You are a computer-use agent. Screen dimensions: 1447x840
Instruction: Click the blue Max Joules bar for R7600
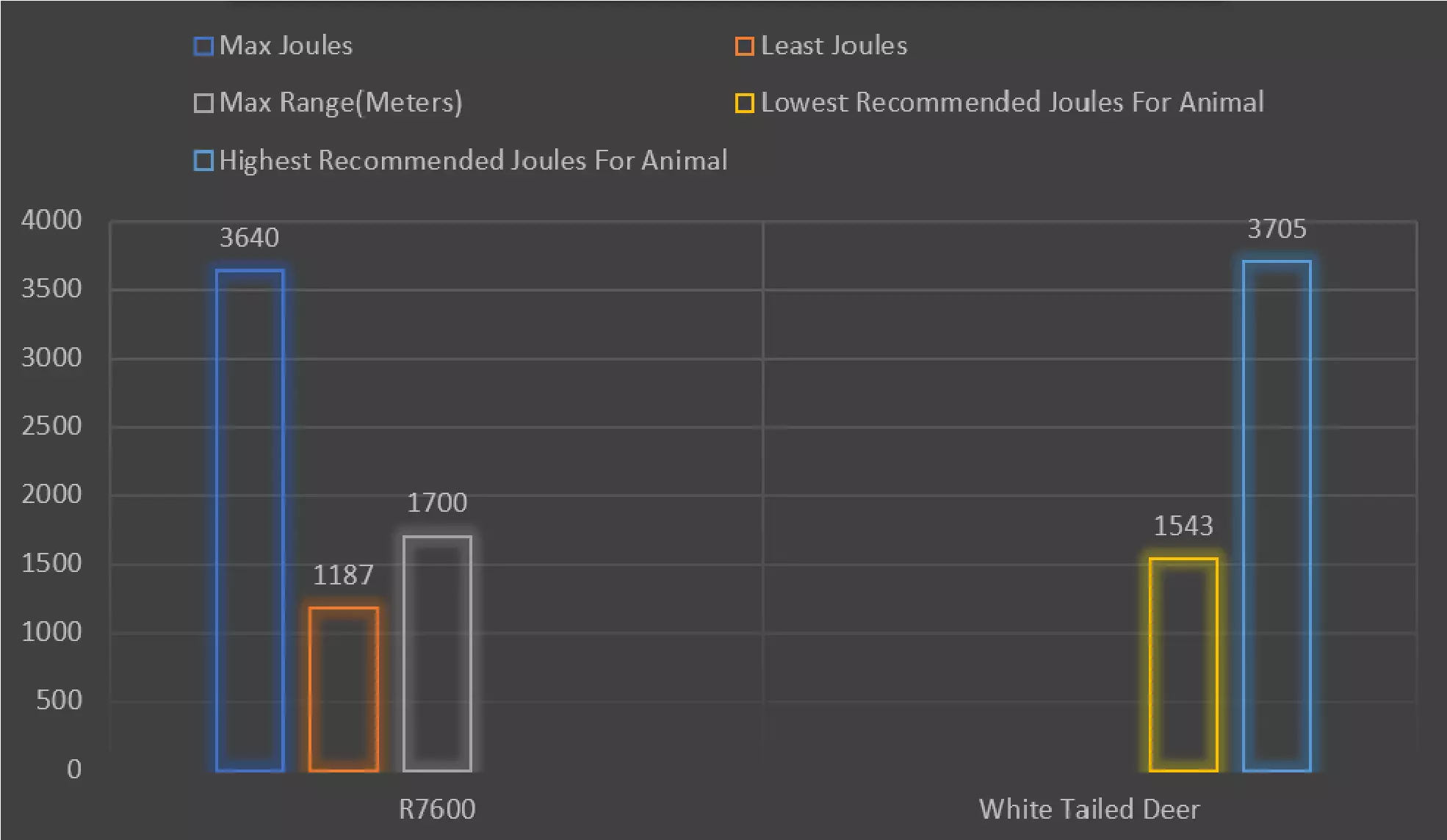point(250,520)
